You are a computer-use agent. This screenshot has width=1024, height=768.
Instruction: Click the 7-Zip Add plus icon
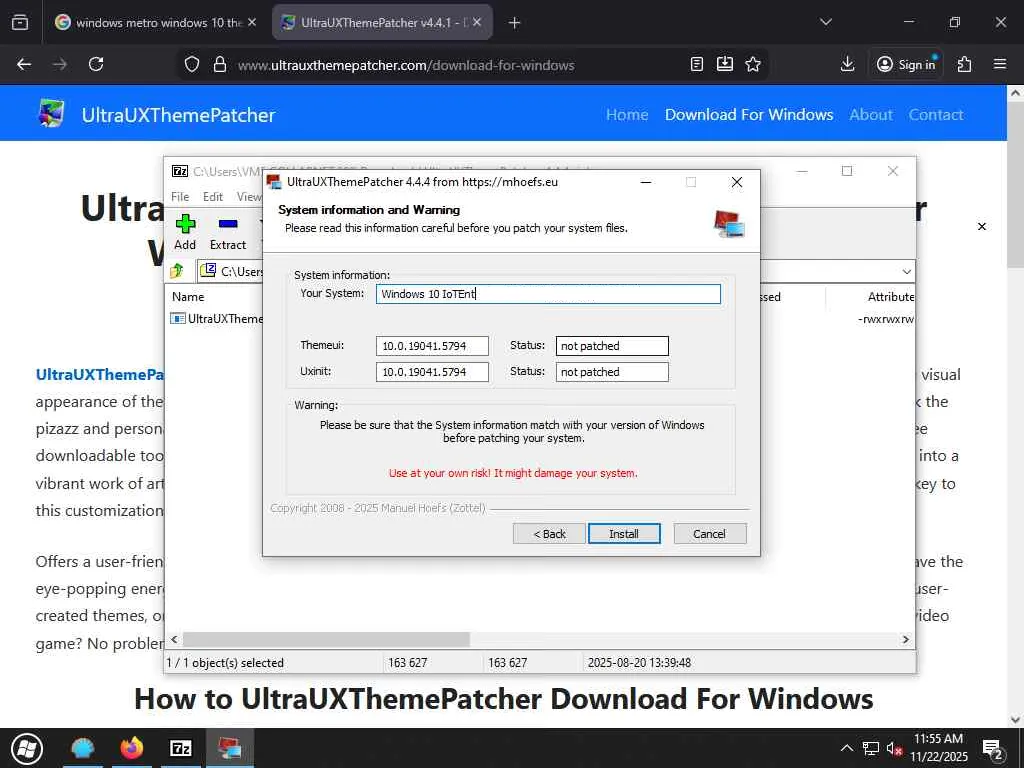point(185,224)
